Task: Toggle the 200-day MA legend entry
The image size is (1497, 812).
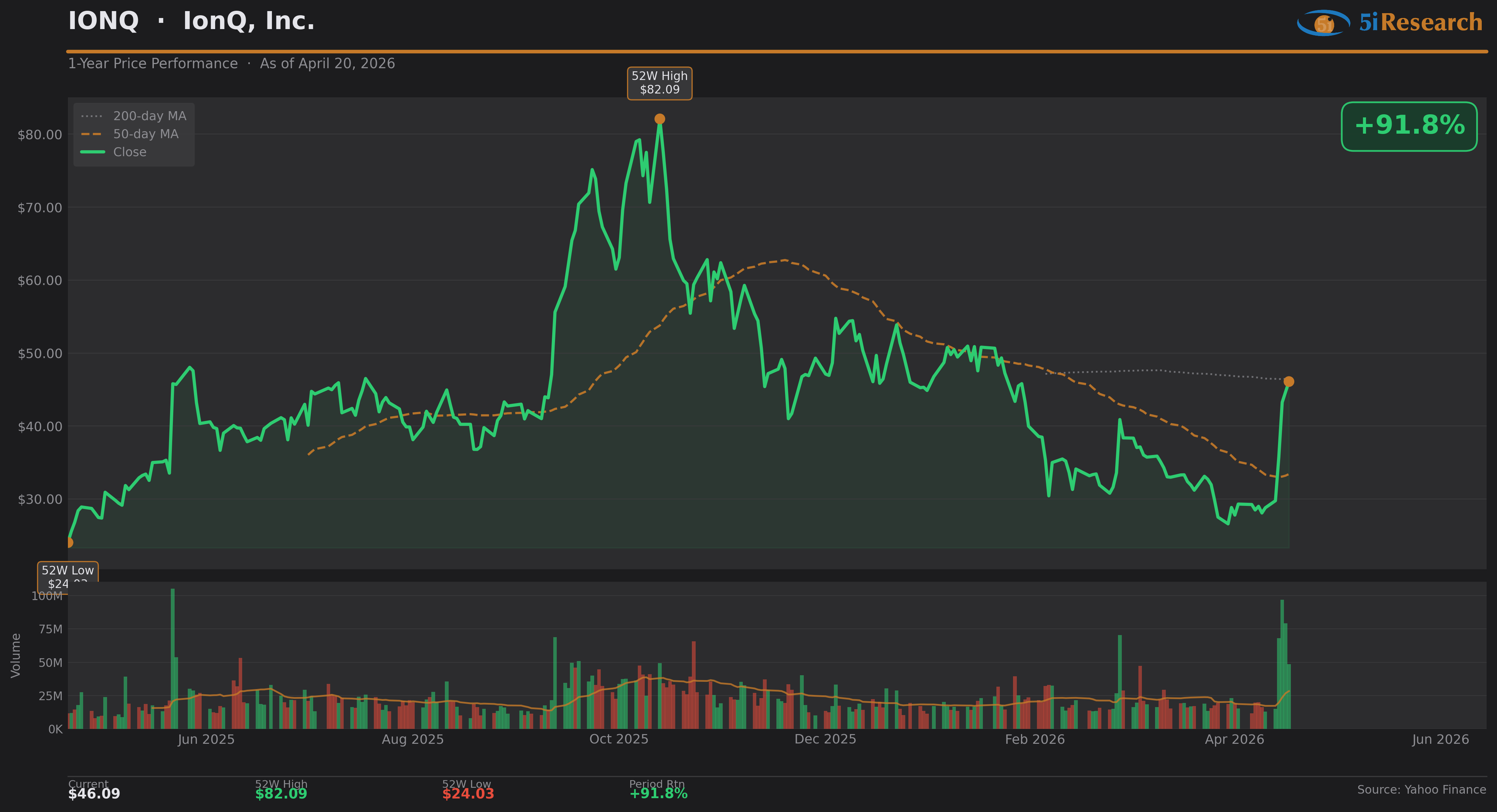Action: (x=149, y=116)
